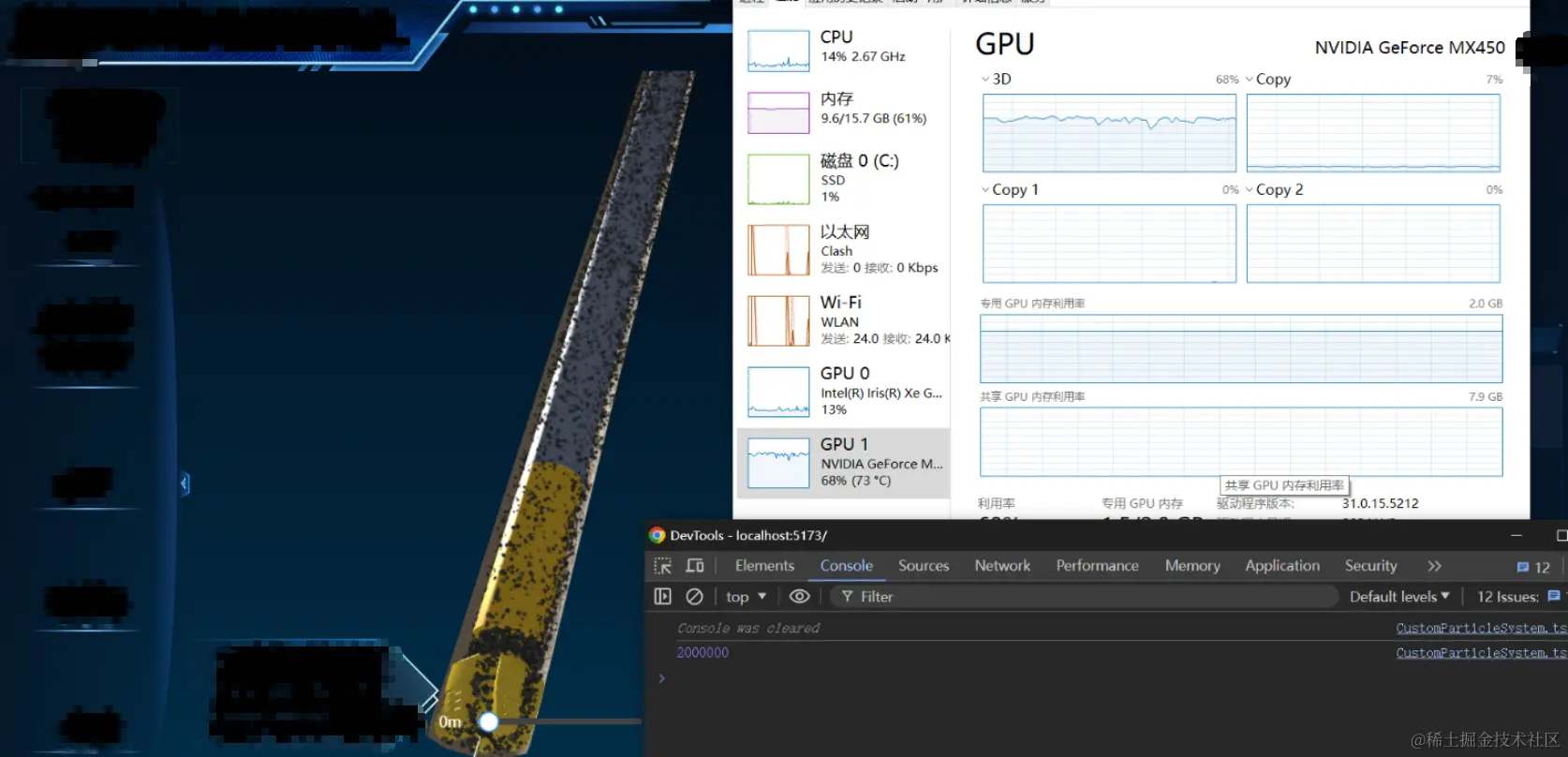Open the 3D engine graph dropdown chevron
The height and width of the screenshot is (757, 1568).
click(984, 79)
